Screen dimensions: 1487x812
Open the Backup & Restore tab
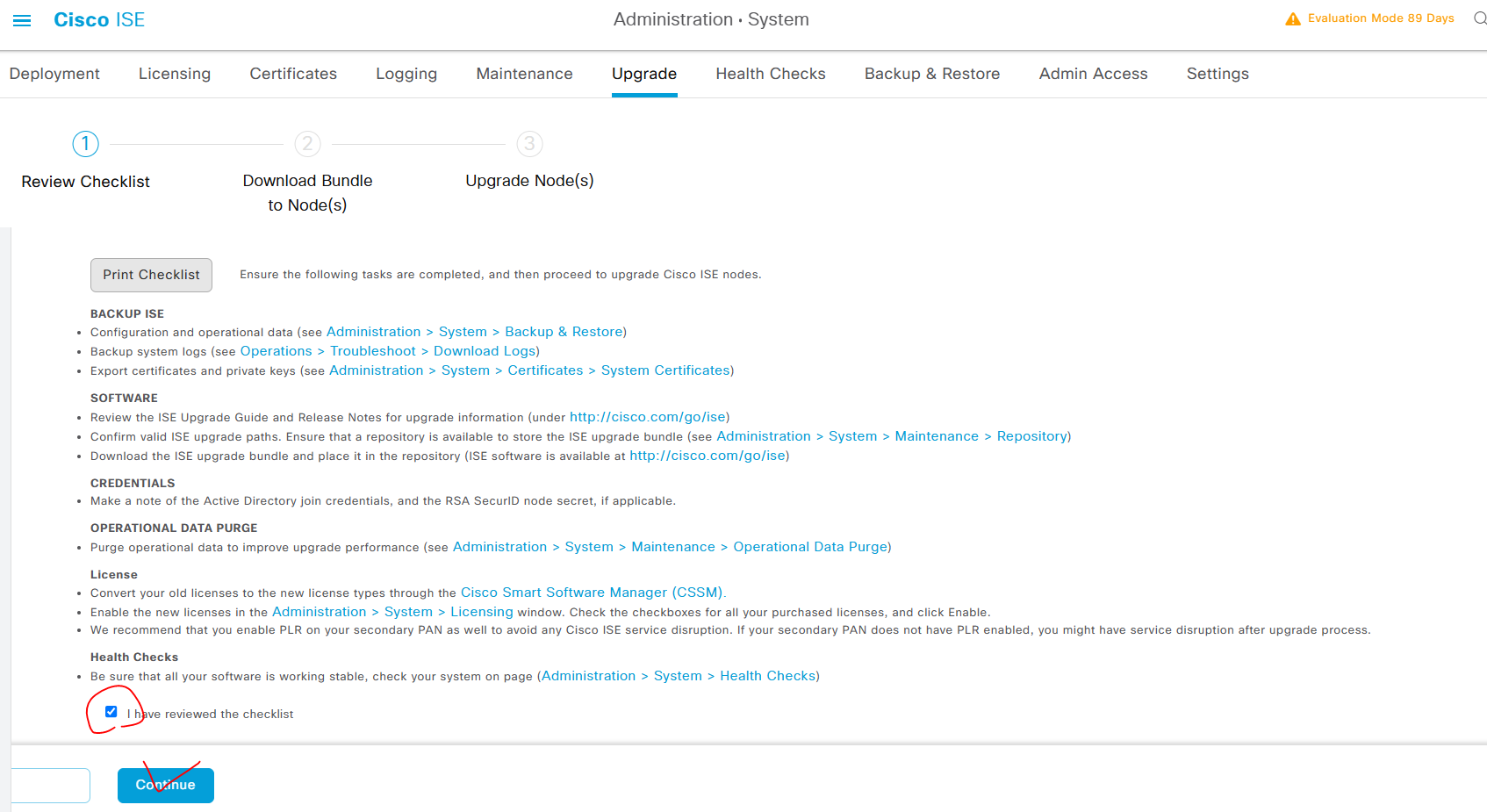pos(932,74)
